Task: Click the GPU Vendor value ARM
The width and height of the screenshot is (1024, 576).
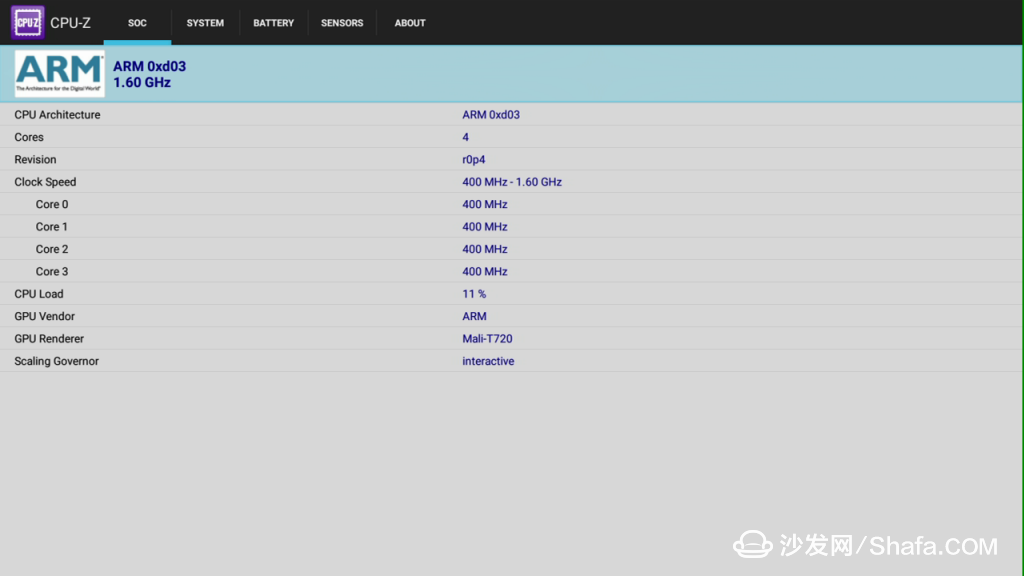Action: [x=474, y=316]
